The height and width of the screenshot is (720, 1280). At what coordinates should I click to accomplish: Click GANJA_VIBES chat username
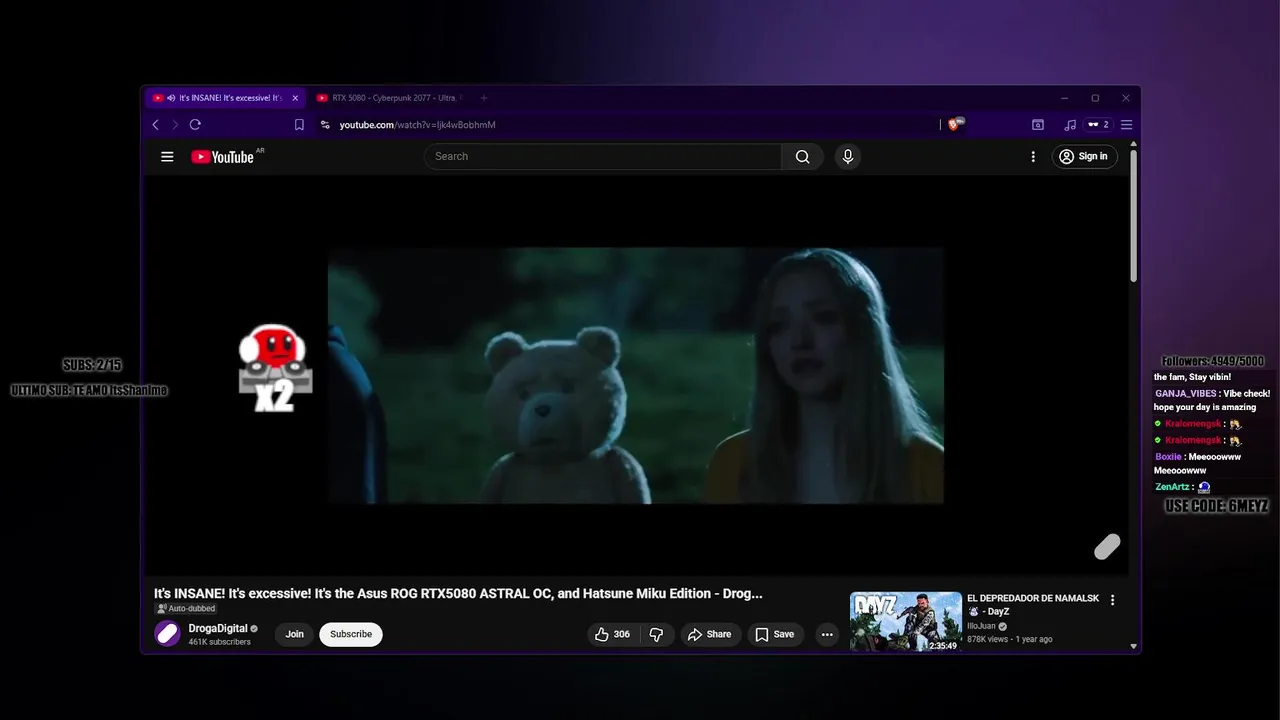pyautogui.click(x=1186, y=394)
